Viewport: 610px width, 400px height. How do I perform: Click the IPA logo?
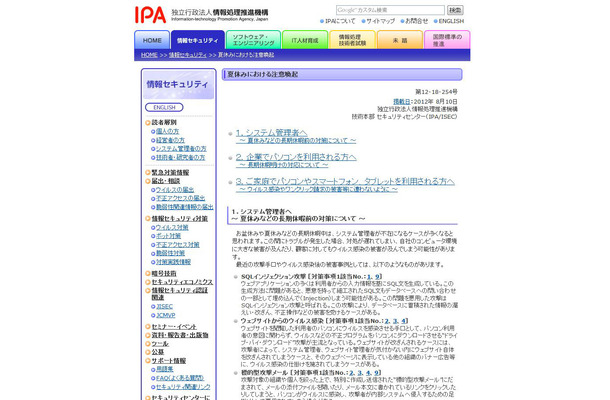150,14
